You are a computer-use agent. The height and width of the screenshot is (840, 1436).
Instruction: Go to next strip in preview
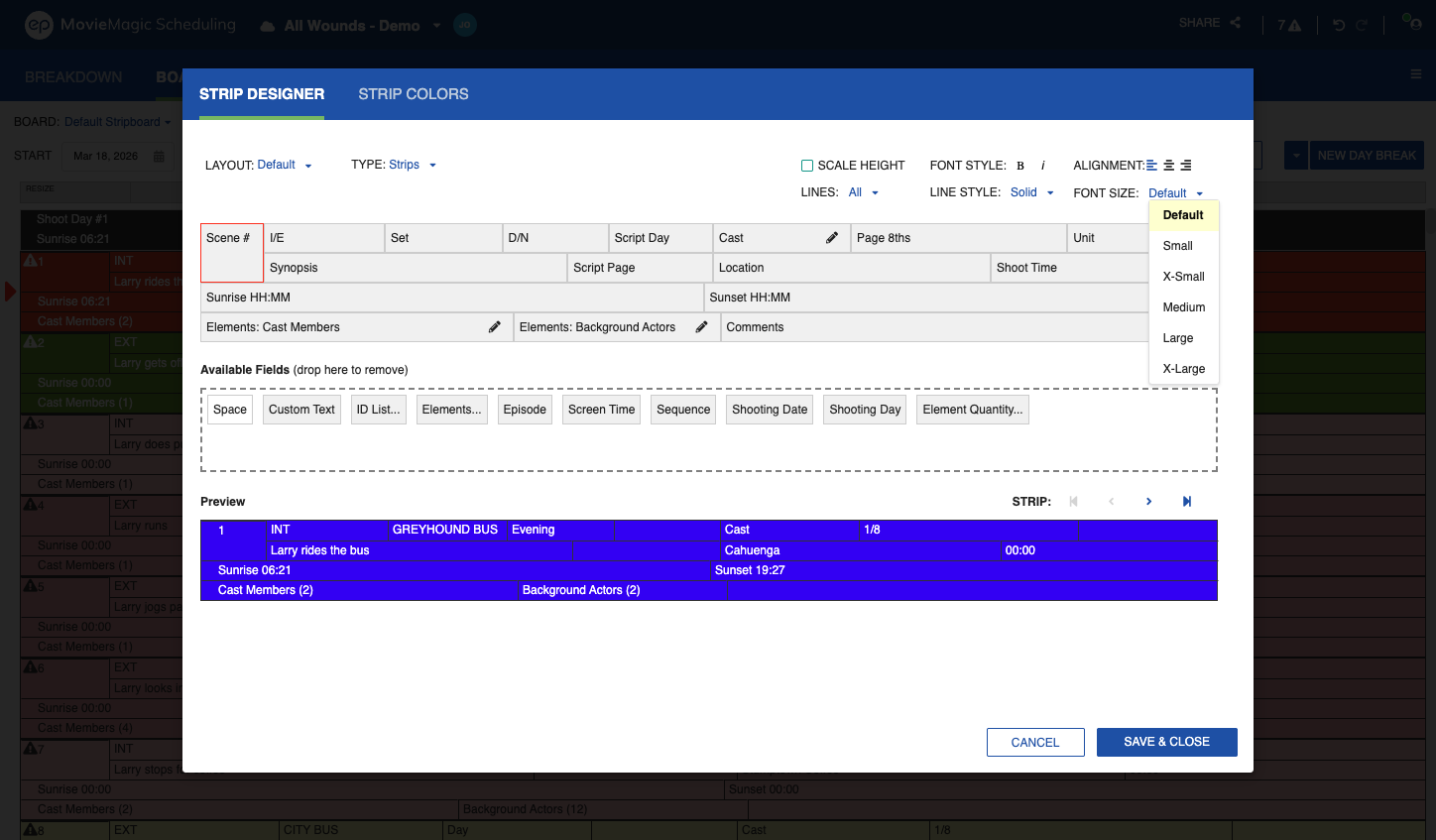pyautogui.click(x=1148, y=502)
